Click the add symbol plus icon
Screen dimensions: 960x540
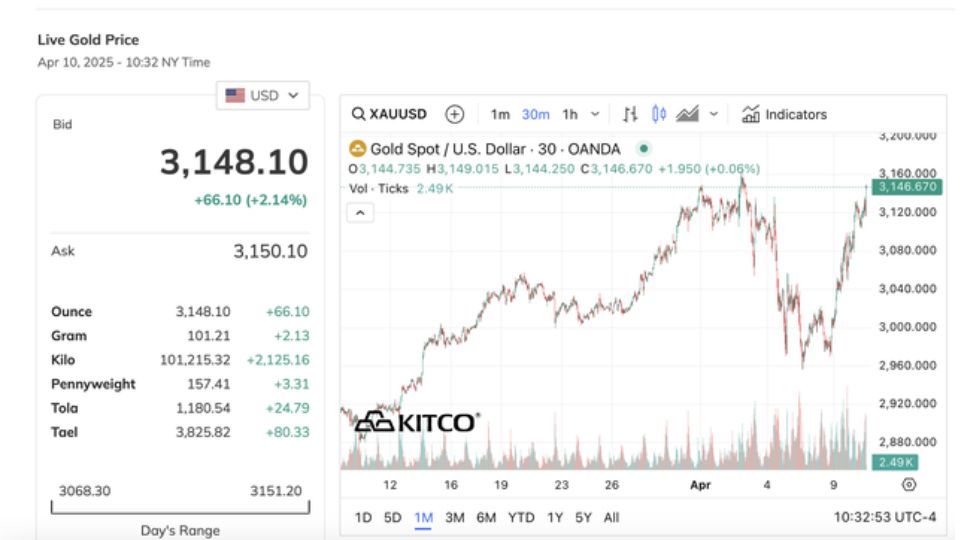(455, 114)
